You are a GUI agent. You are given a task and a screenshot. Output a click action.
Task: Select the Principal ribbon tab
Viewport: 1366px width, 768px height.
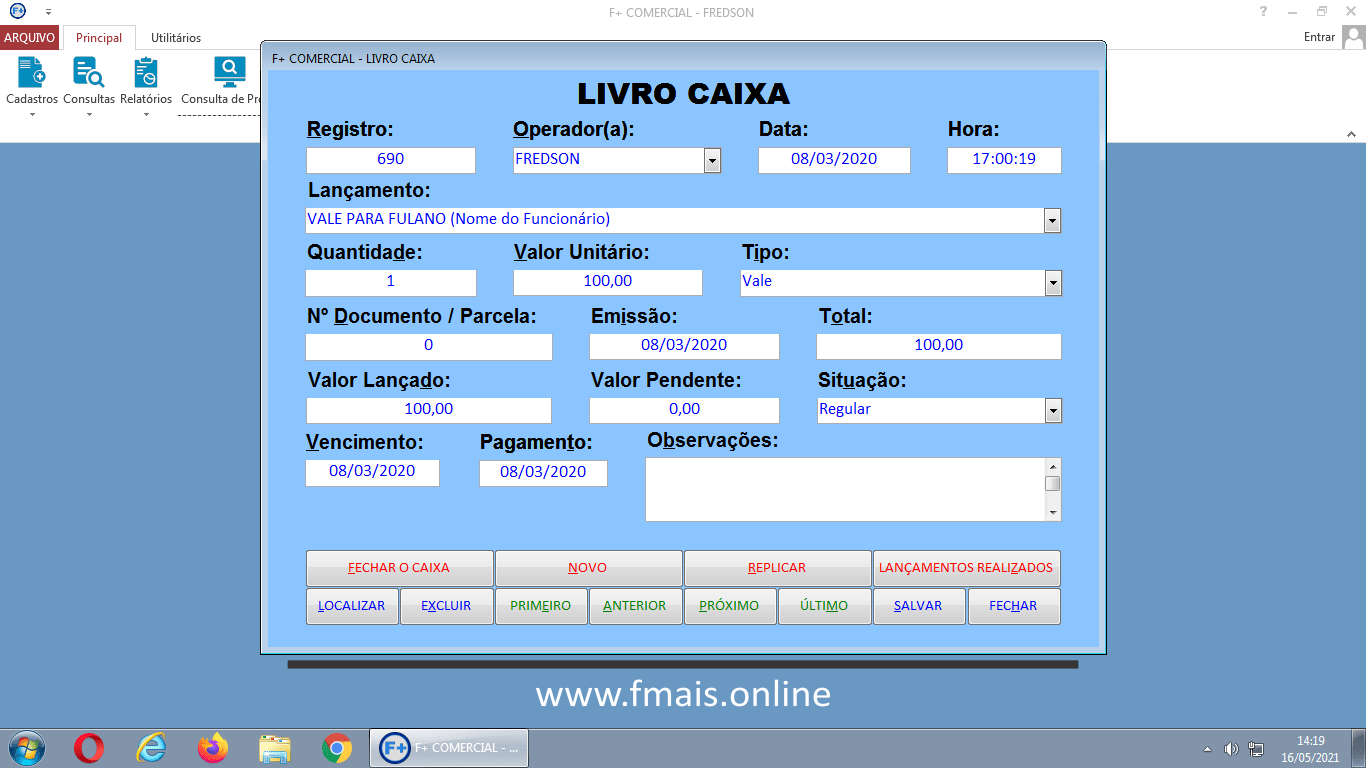point(100,38)
